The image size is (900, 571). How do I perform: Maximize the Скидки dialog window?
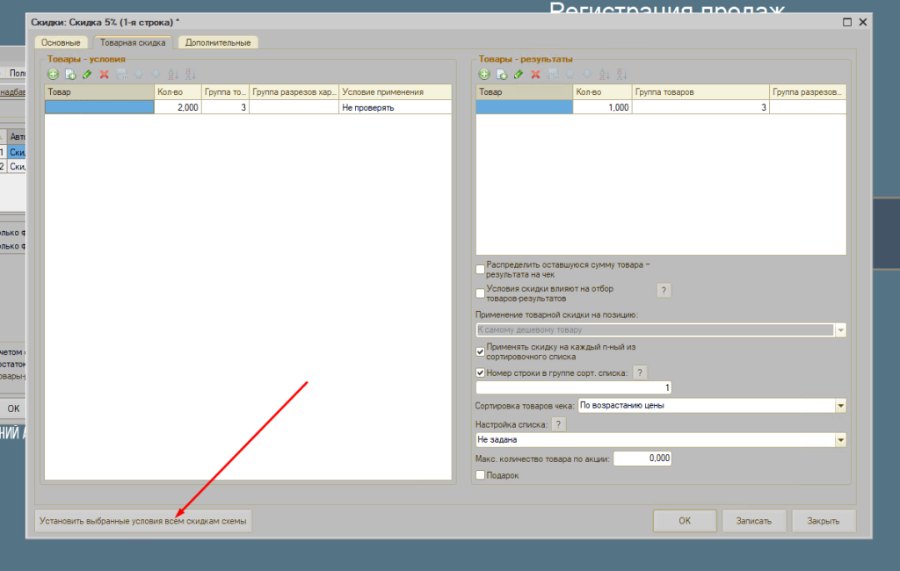[x=847, y=22]
